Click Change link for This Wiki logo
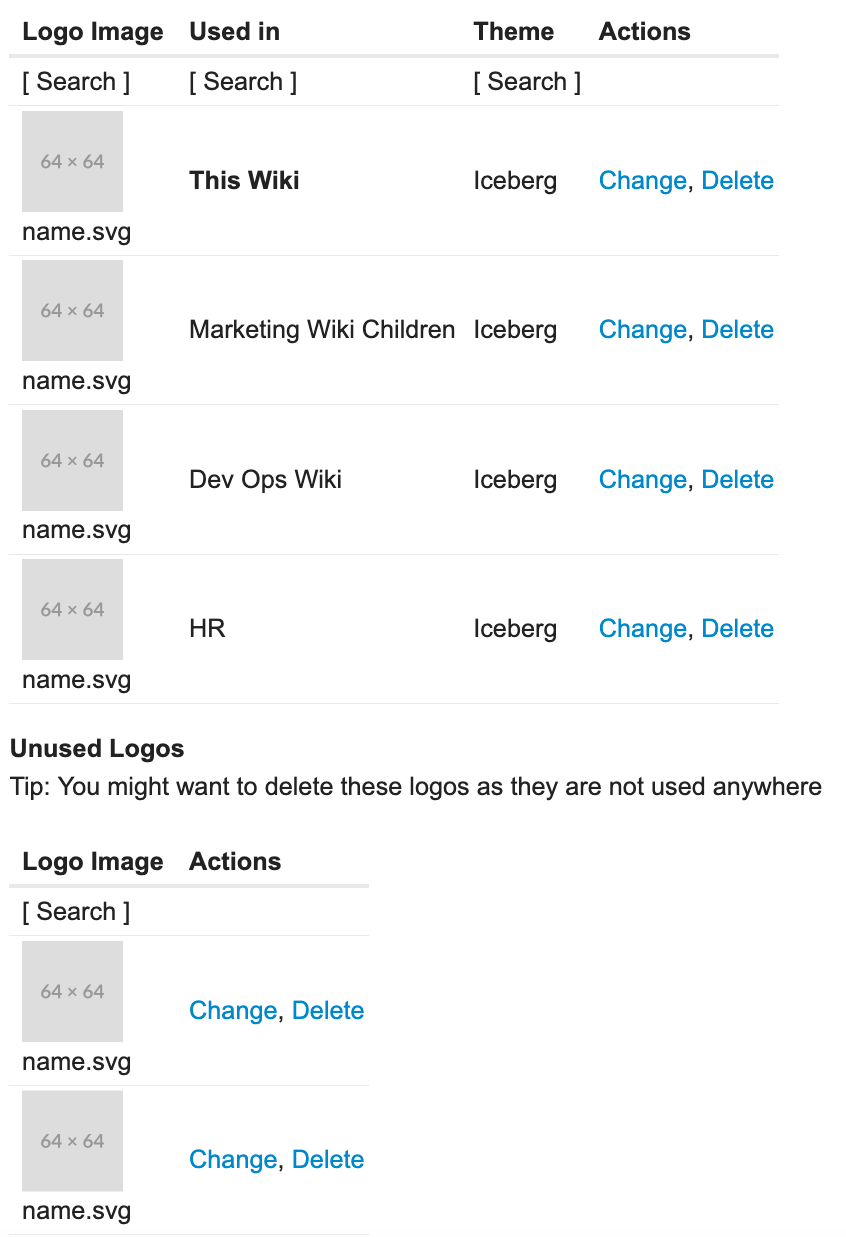Viewport: 846px width, 1237px height. 642,181
